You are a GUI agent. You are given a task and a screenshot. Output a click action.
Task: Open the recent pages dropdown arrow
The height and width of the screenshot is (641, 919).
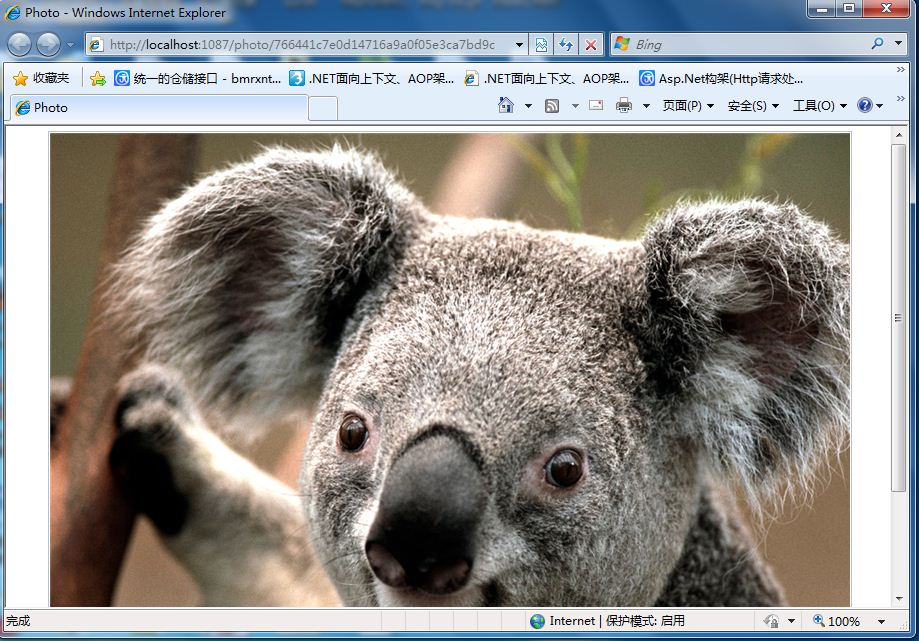coord(70,45)
